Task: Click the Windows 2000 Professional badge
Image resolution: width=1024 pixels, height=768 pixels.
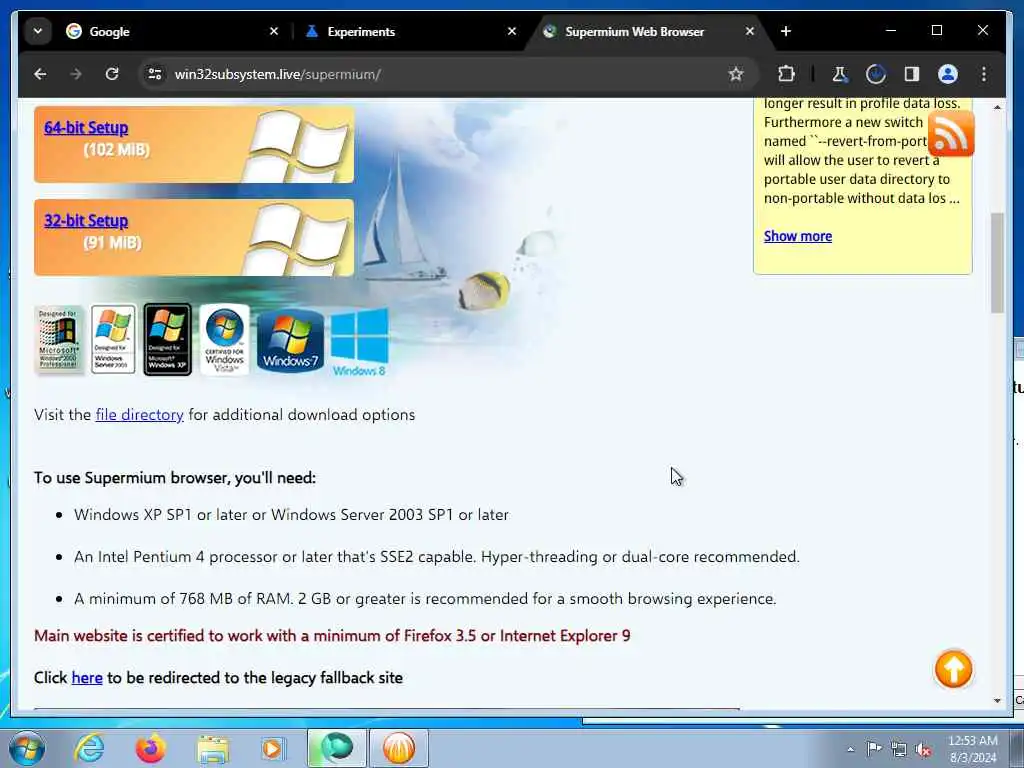Action: click(59, 340)
